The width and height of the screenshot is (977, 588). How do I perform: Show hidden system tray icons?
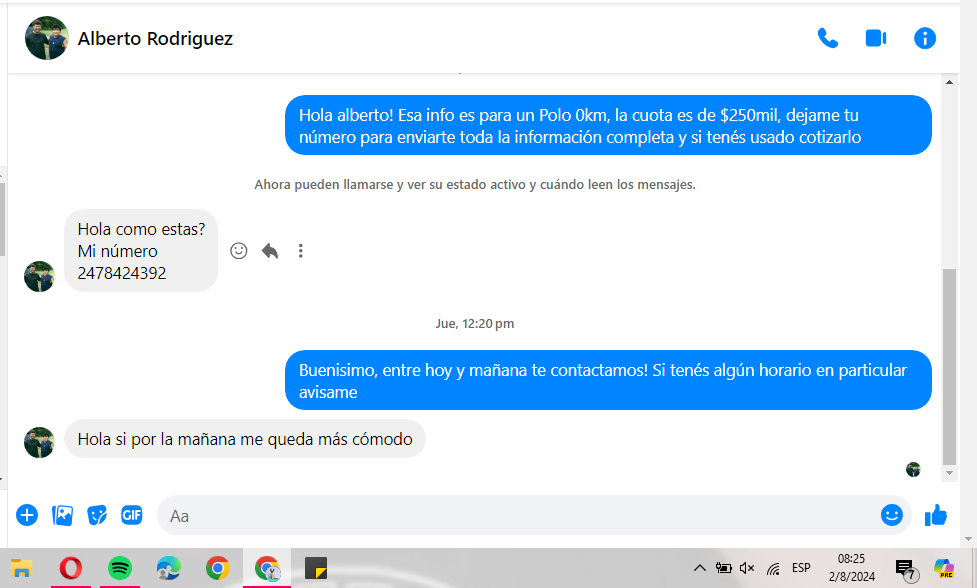coord(700,568)
